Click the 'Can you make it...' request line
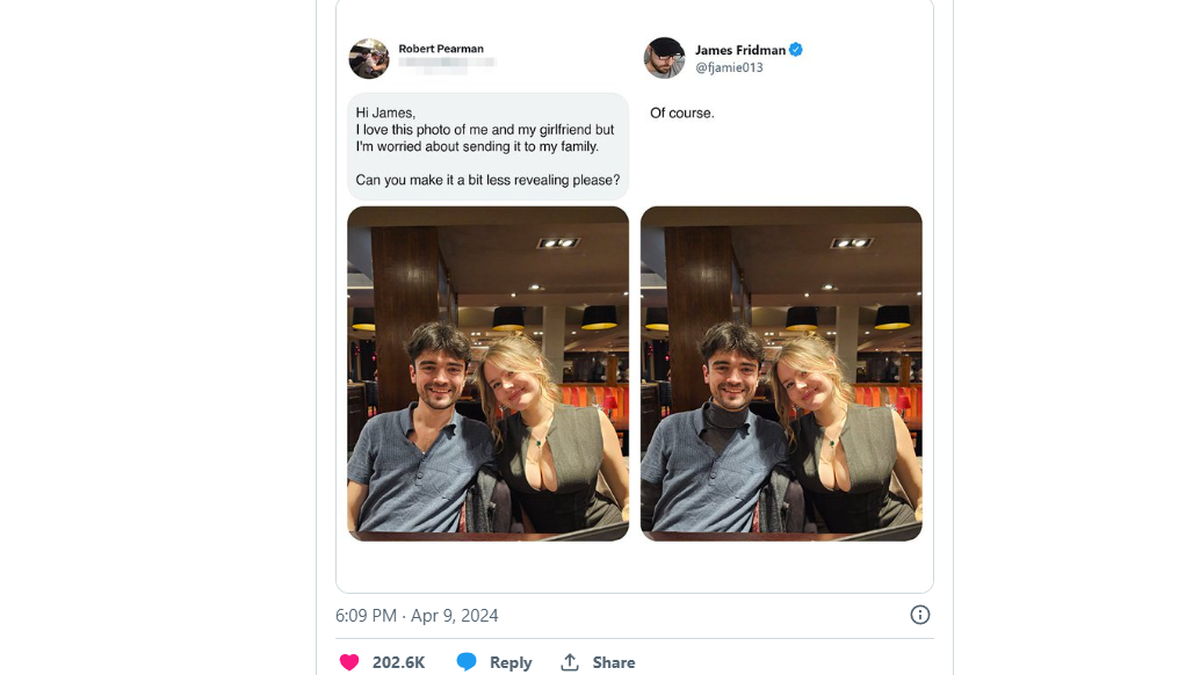 (487, 181)
